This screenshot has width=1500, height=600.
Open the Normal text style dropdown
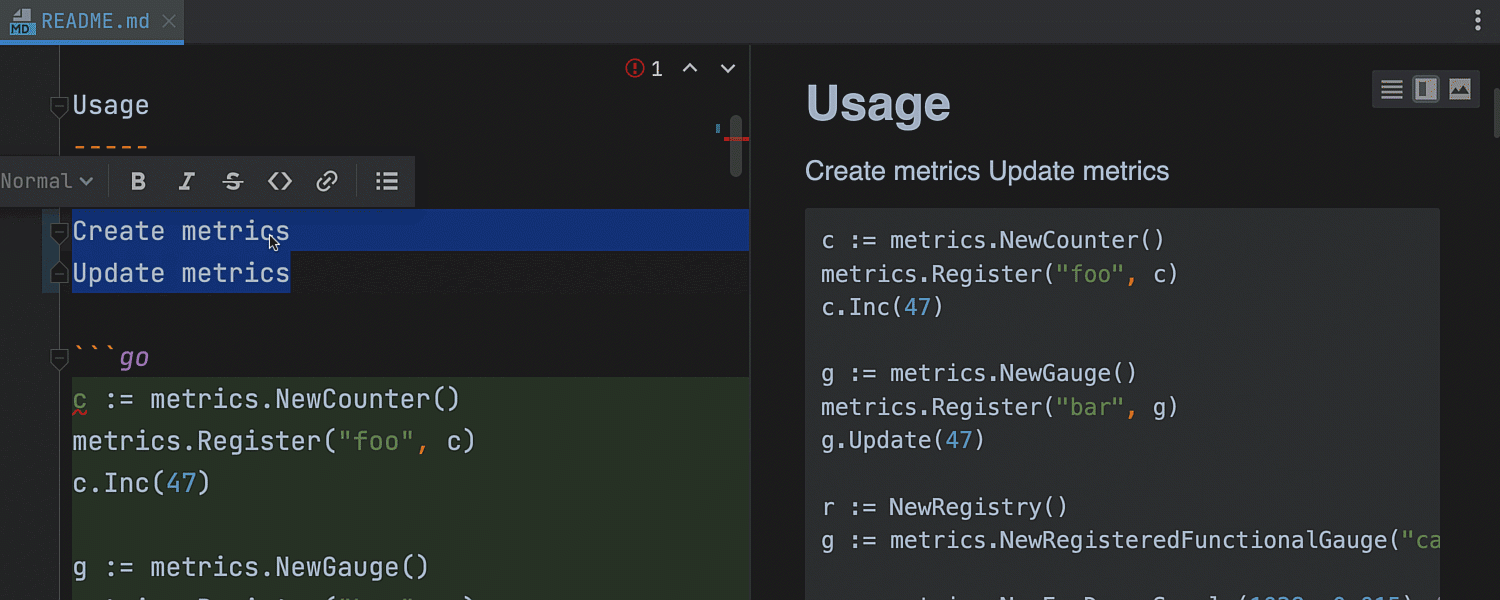[47, 181]
